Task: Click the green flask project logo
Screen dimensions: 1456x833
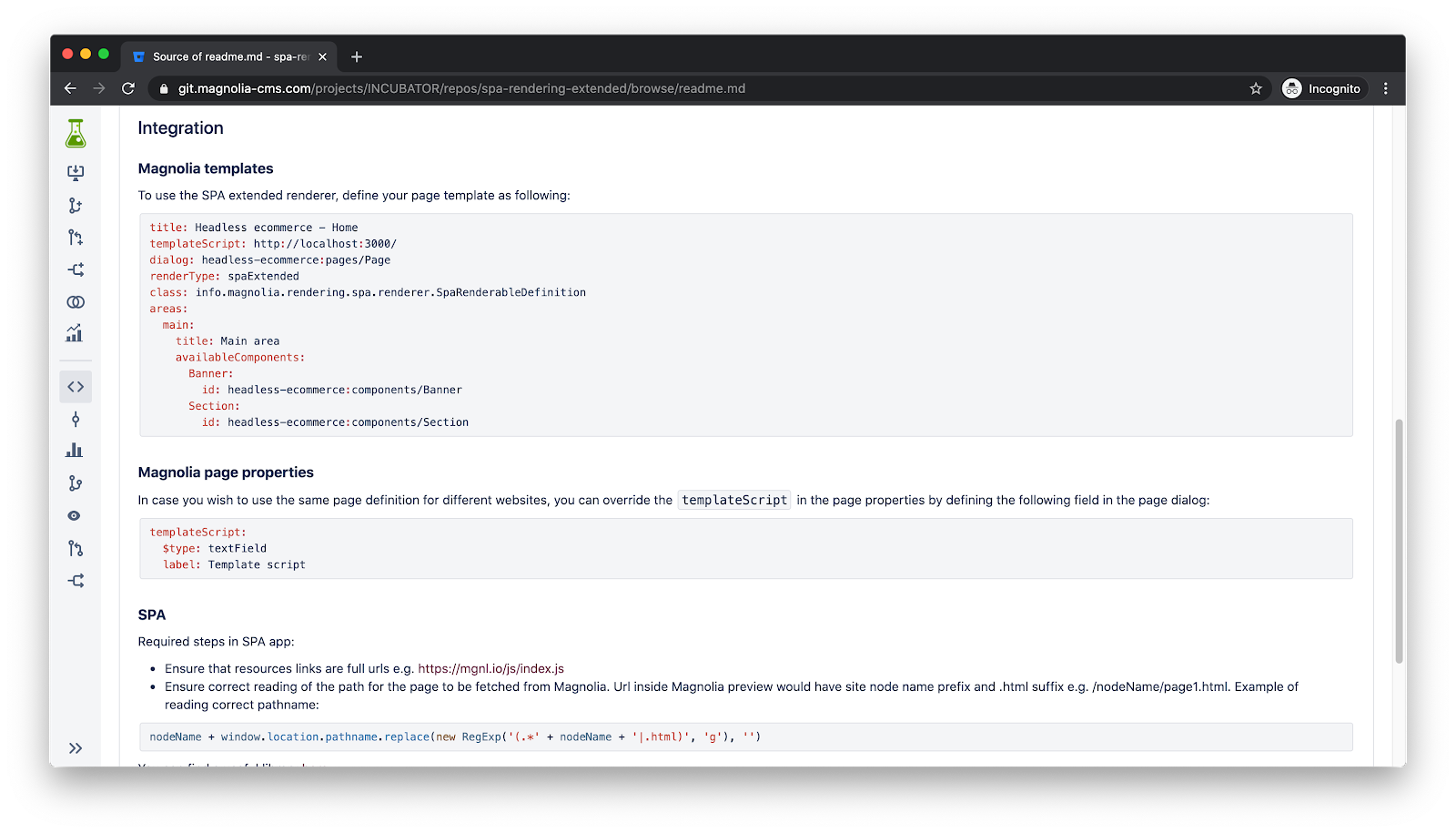Action: (x=76, y=134)
